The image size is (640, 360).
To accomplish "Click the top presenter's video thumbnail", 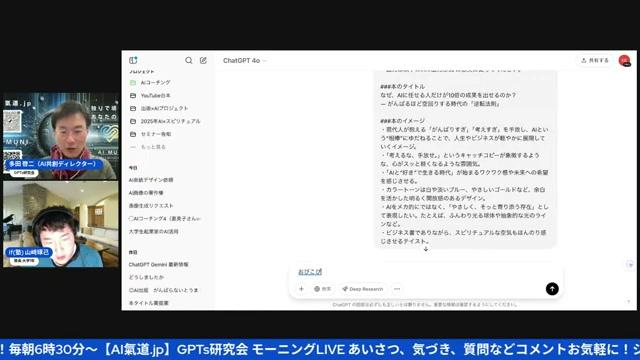I will point(61,136).
